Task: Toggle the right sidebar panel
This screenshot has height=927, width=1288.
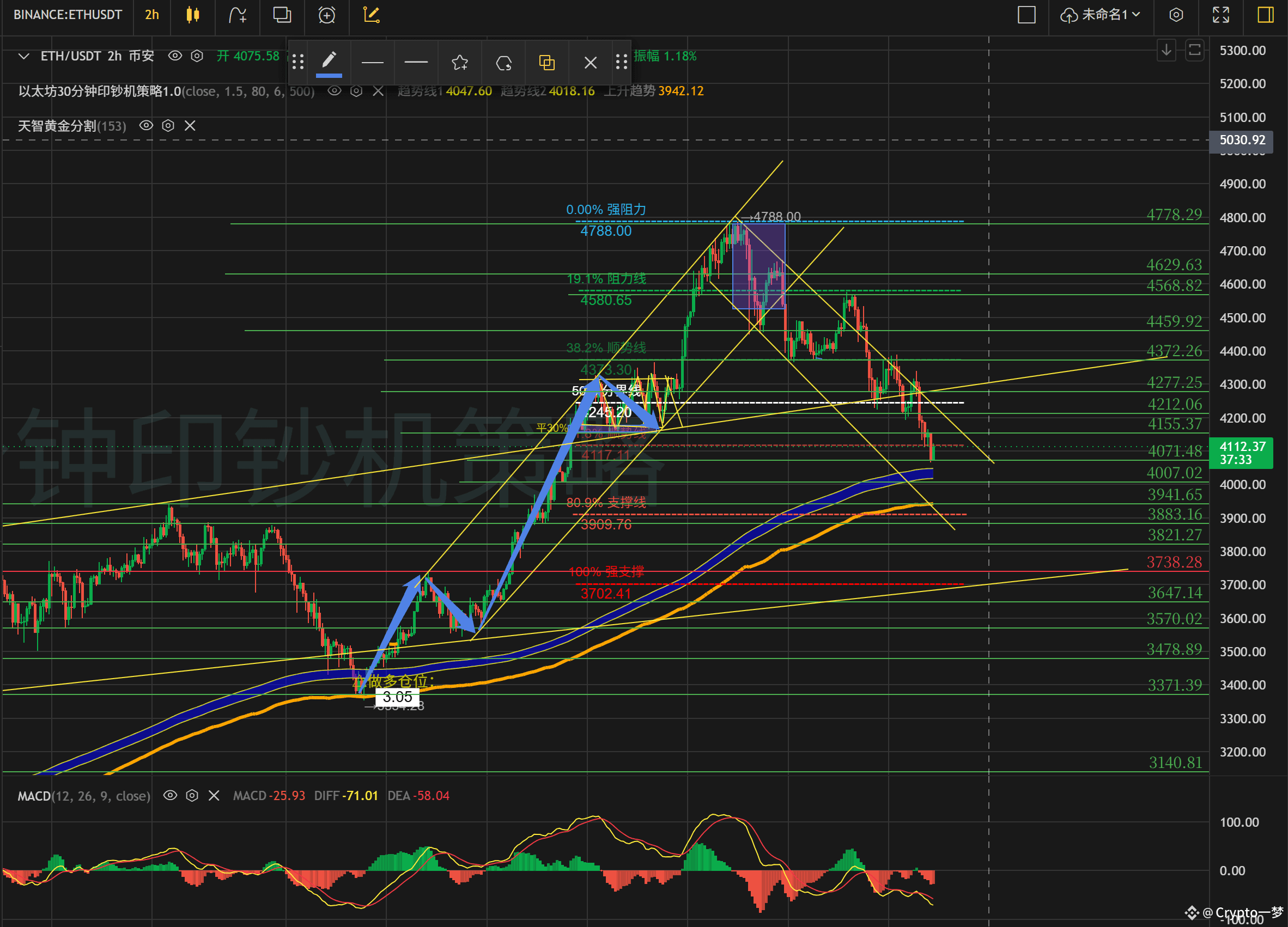Action: click(1265, 15)
